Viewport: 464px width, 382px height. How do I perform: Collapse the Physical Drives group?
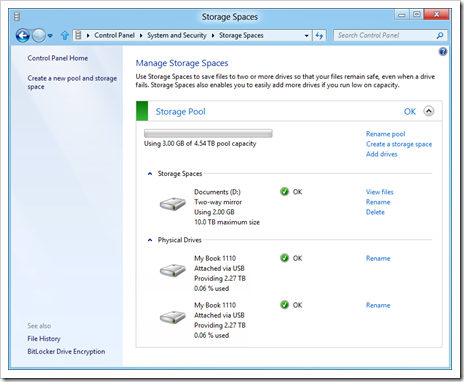point(150,240)
